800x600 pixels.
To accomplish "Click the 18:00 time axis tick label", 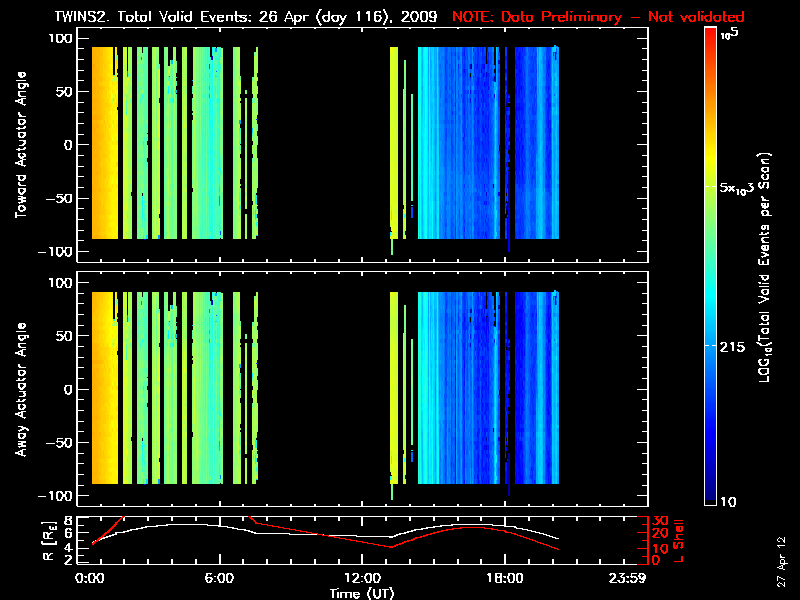I will [x=505, y=578].
